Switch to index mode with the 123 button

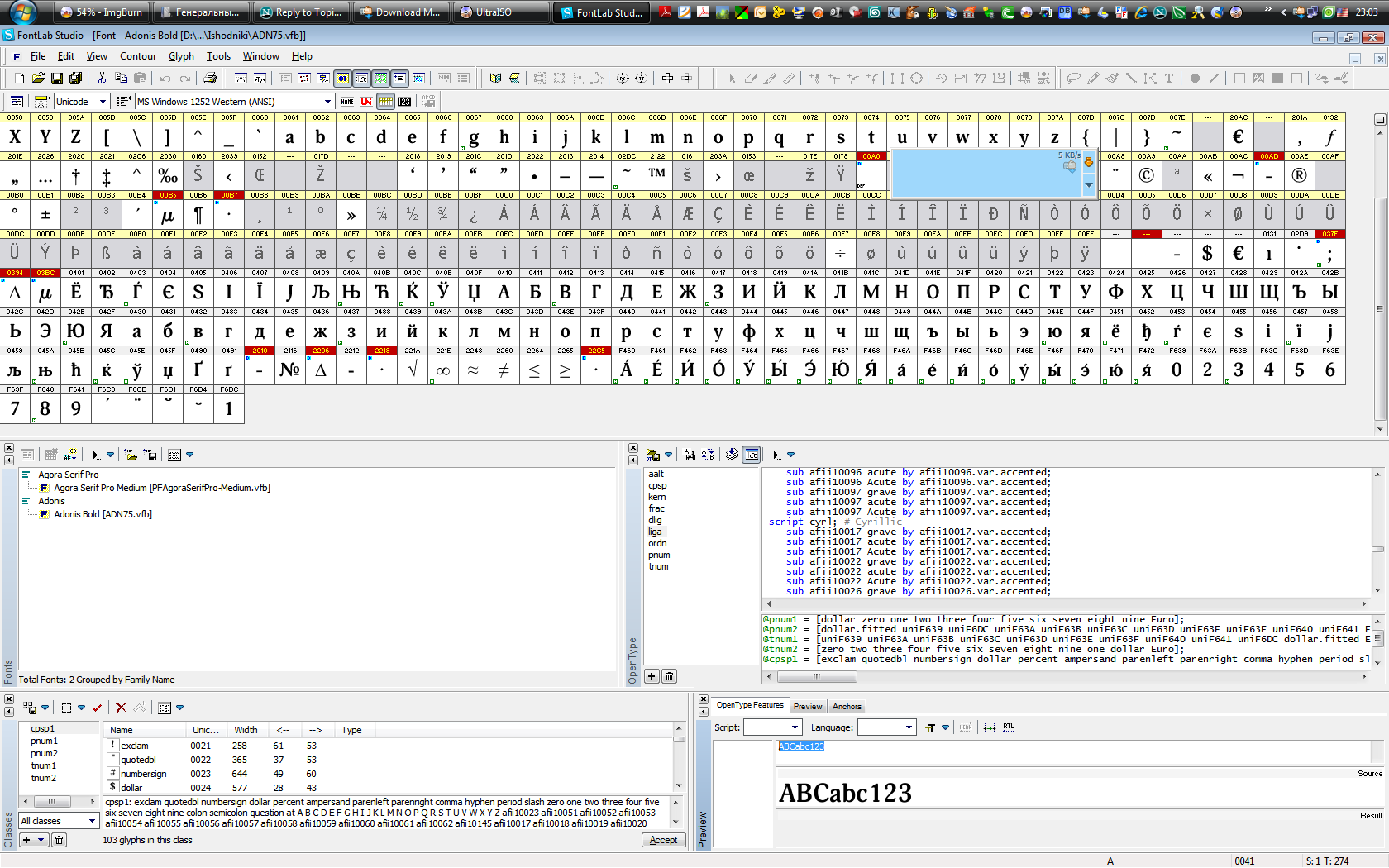pos(404,102)
